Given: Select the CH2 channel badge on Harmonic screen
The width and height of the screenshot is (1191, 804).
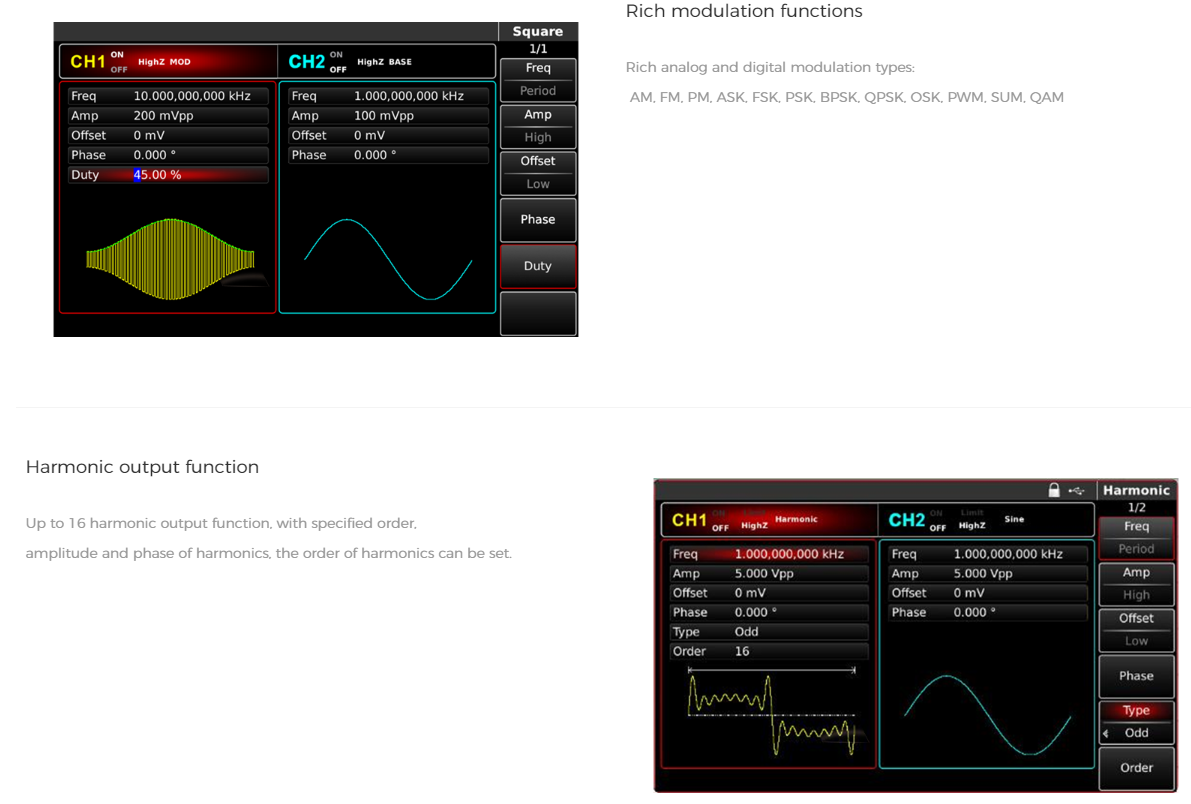Looking at the screenshot, I should [908, 519].
